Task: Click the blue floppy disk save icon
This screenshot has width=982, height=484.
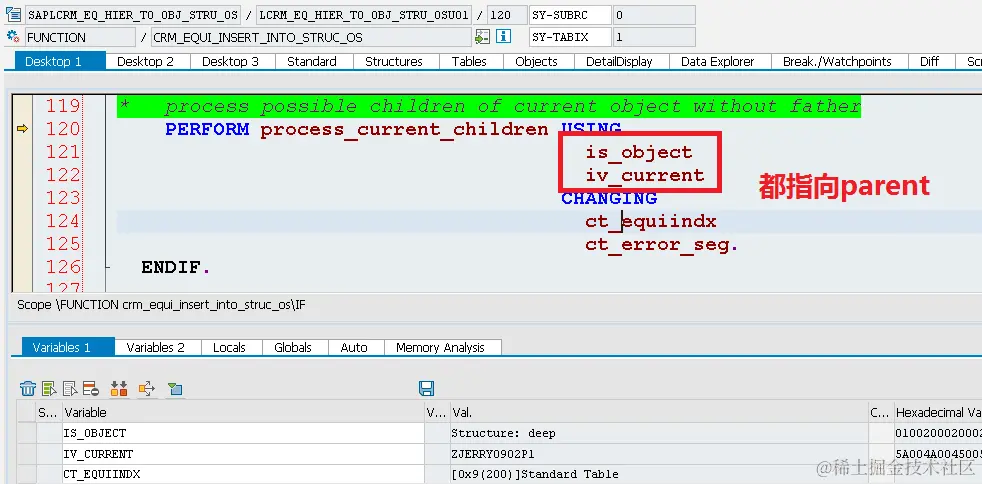Action: pyautogui.click(x=426, y=388)
